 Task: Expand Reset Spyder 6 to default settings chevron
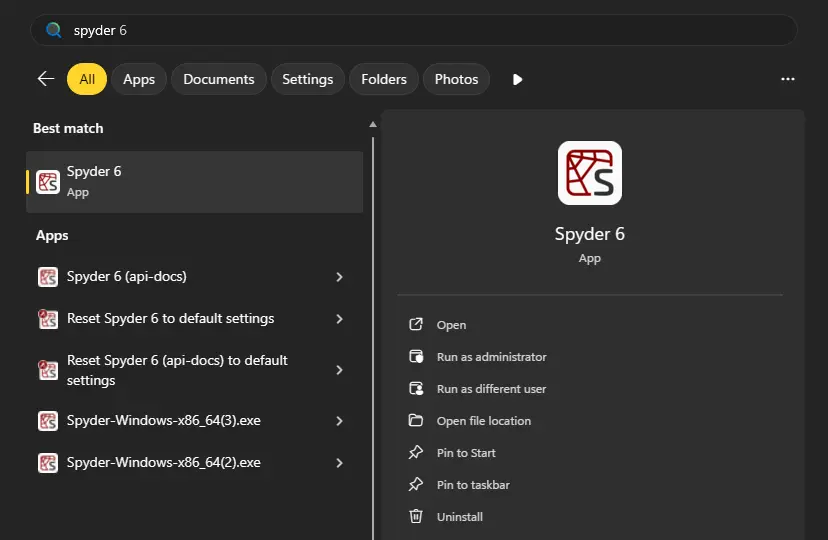pos(340,319)
